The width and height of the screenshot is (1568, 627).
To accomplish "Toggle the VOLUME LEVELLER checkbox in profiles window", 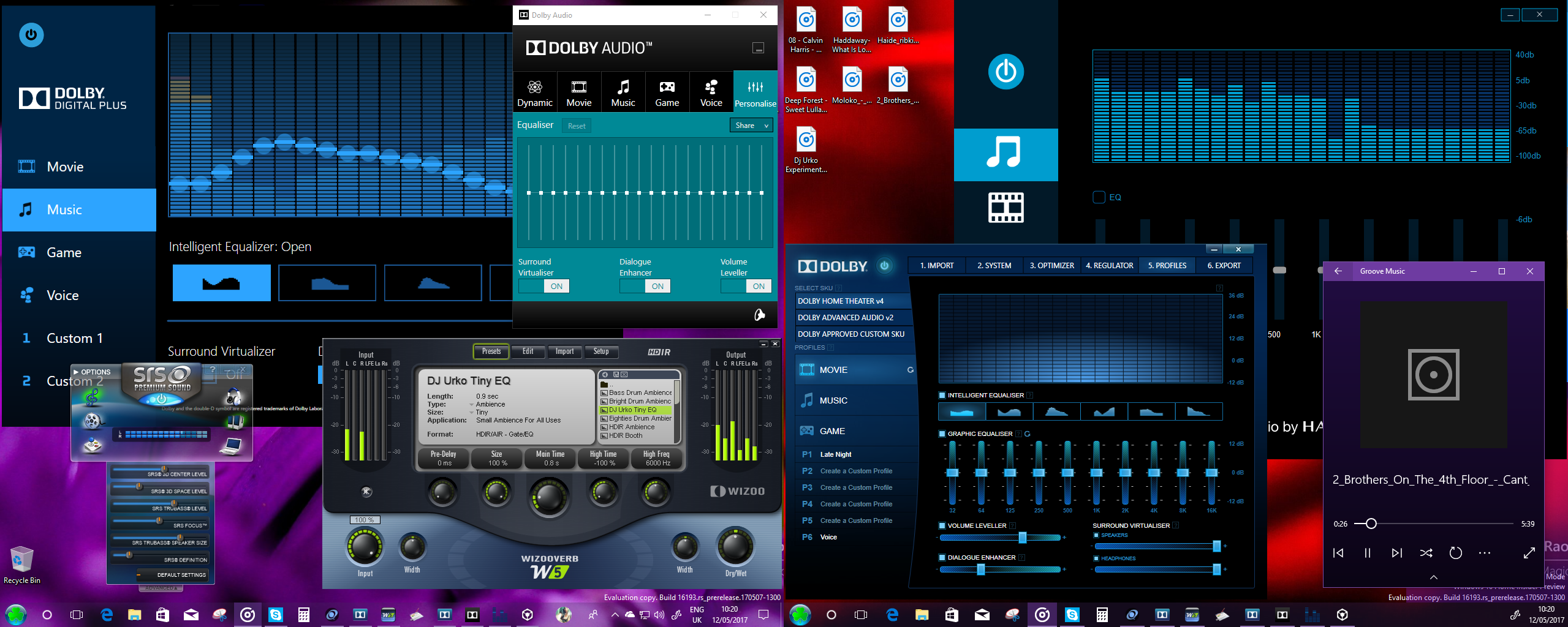I will point(942,526).
